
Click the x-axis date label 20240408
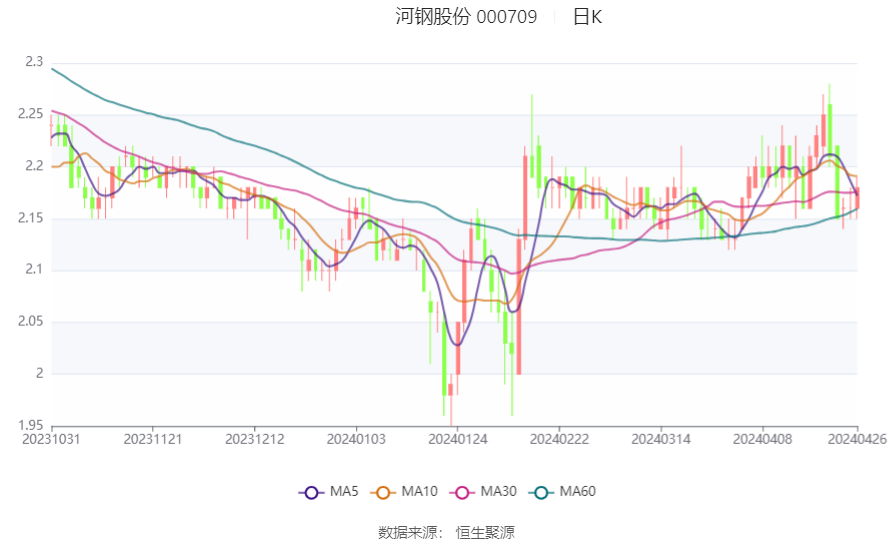tap(762, 440)
